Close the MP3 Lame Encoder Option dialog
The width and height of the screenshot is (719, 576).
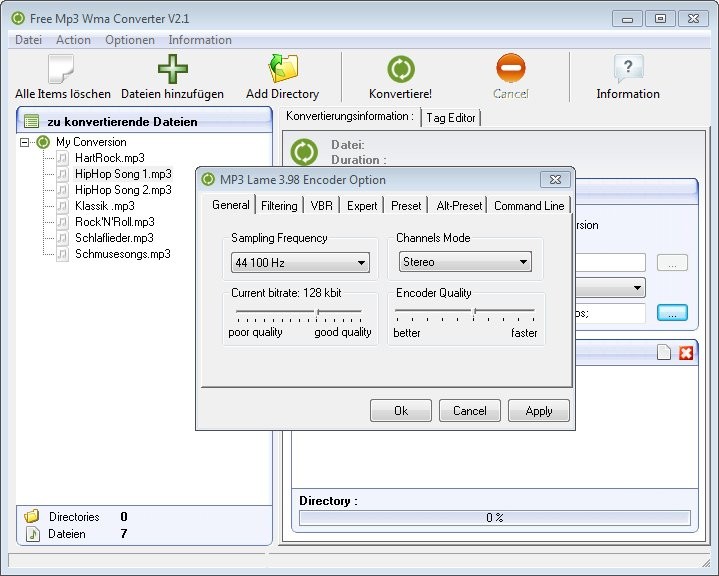coord(555,179)
